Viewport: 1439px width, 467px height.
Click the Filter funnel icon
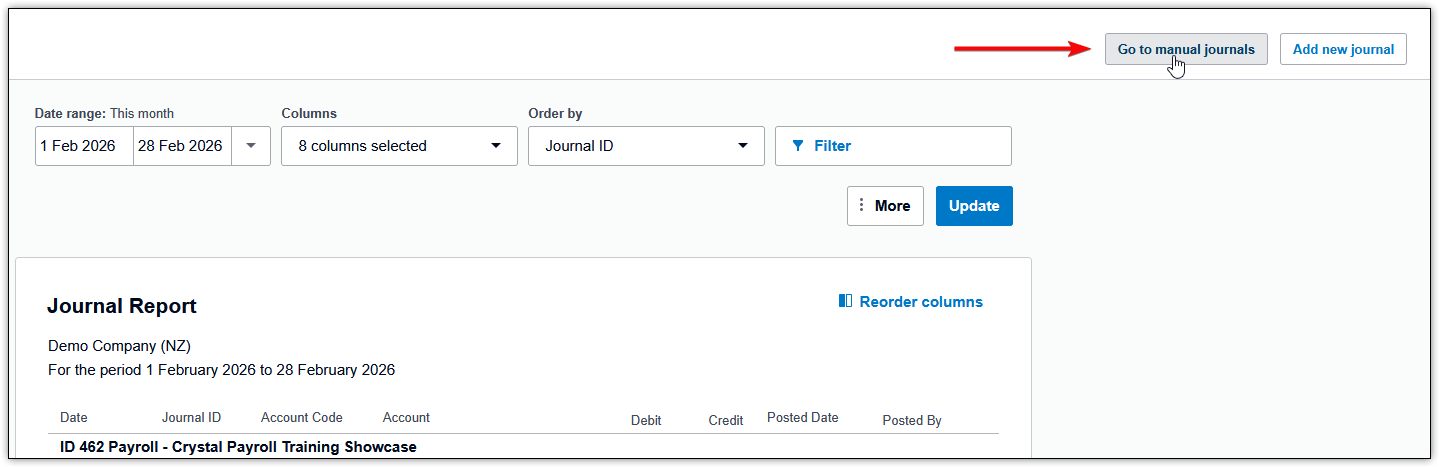(x=798, y=146)
